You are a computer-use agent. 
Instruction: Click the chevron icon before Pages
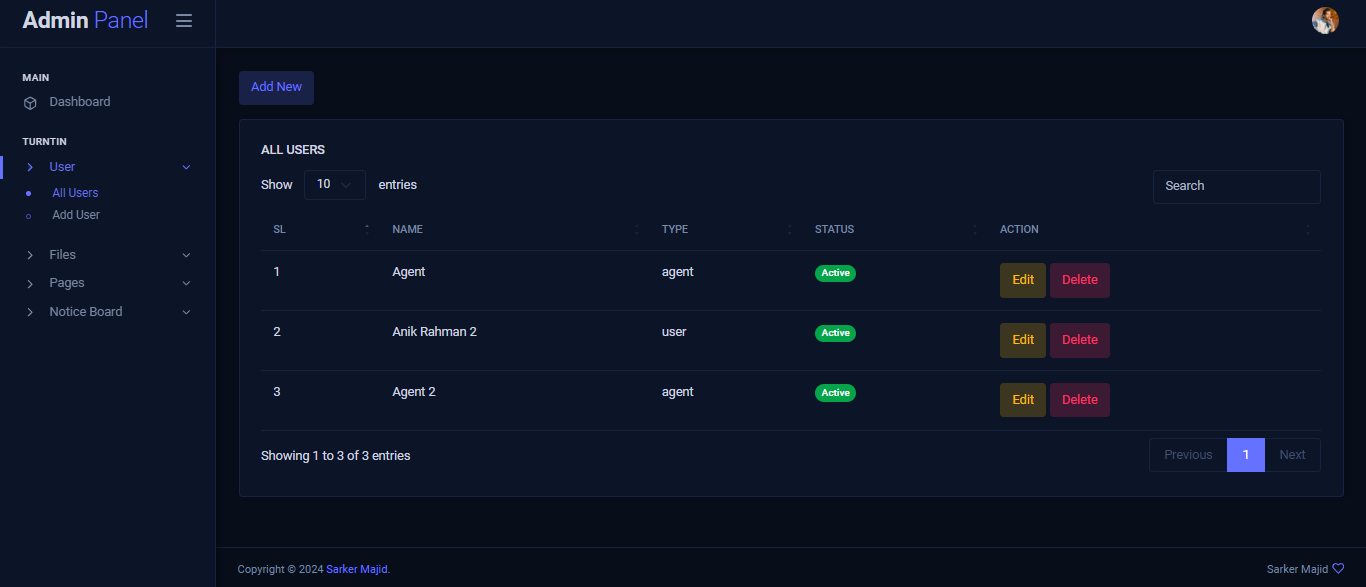pos(30,283)
